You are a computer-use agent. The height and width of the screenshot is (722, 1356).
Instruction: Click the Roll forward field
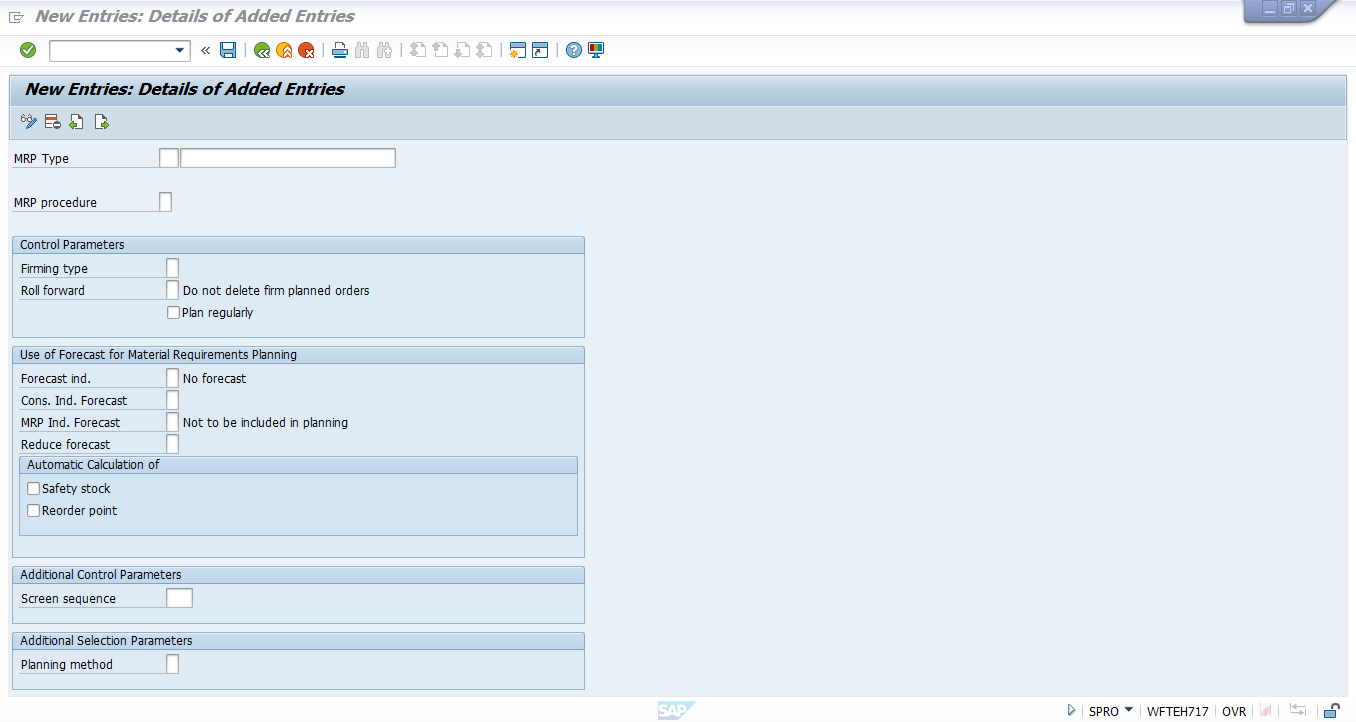click(173, 290)
